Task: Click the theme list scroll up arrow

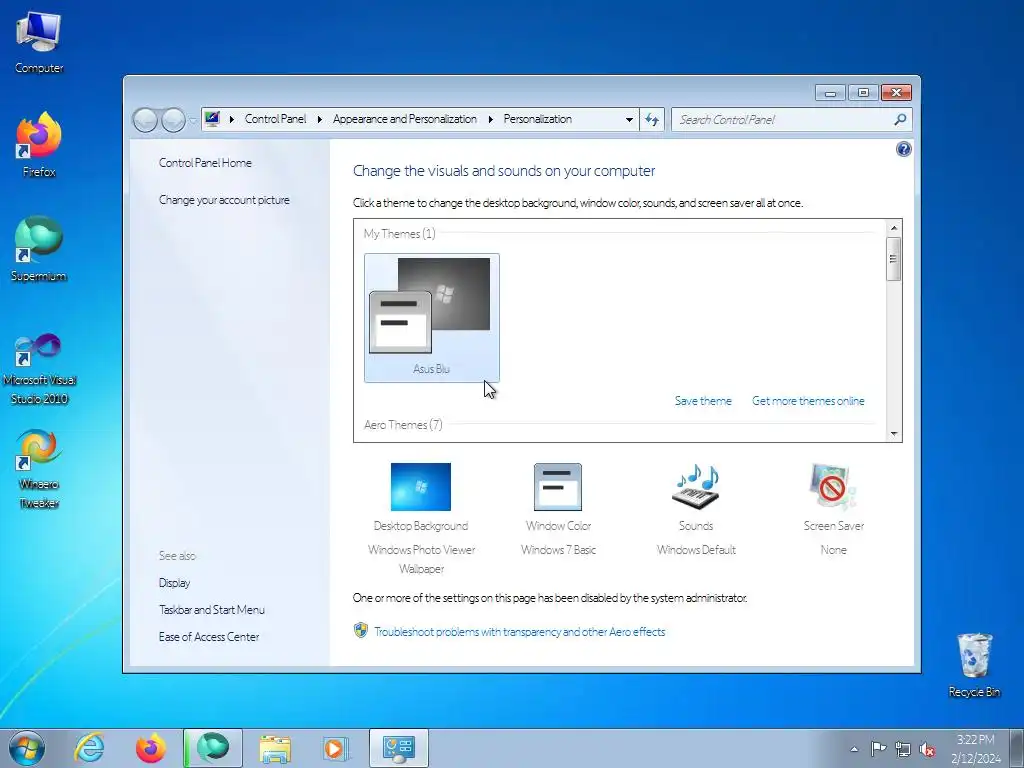Action: [x=894, y=228]
